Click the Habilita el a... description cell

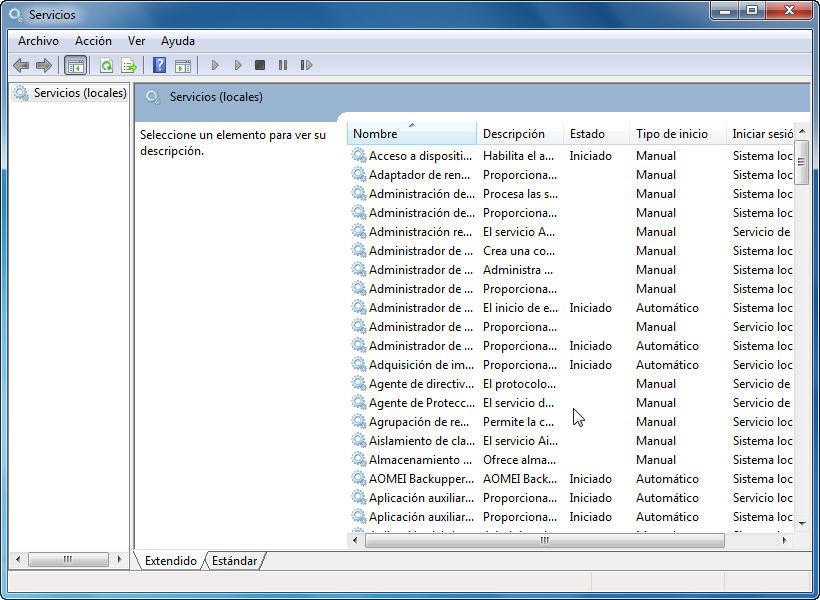[518, 156]
